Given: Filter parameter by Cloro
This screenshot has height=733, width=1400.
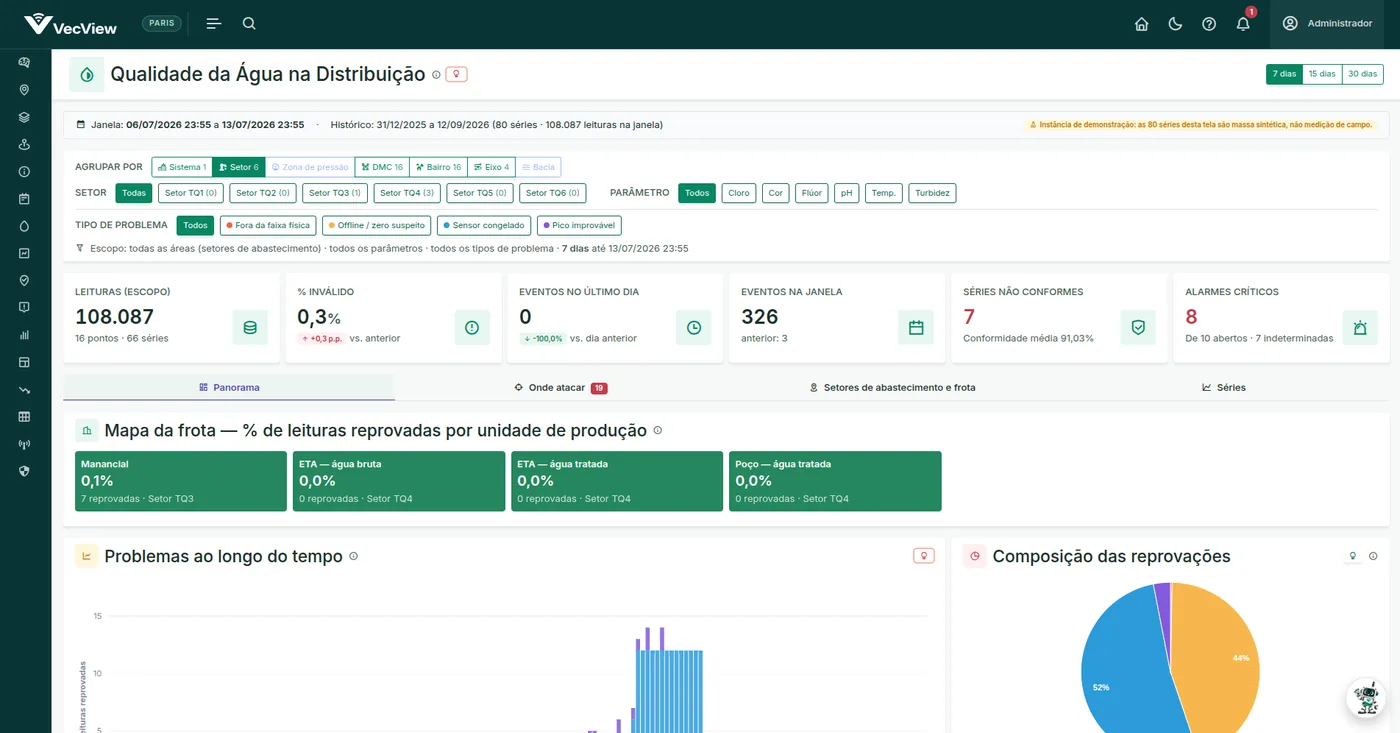Looking at the screenshot, I should (x=739, y=193).
